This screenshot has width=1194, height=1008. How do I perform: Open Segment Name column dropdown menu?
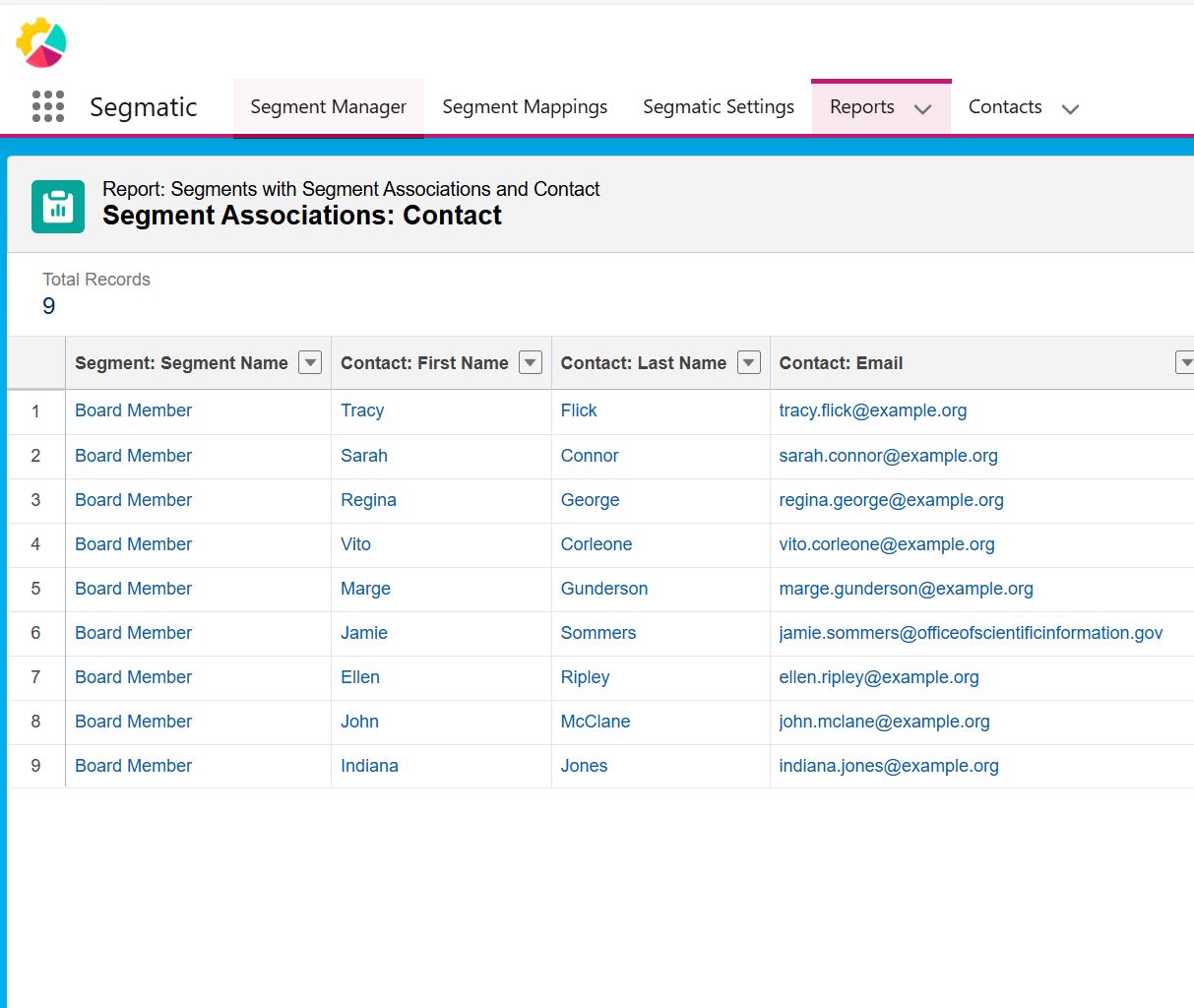coord(310,362)
